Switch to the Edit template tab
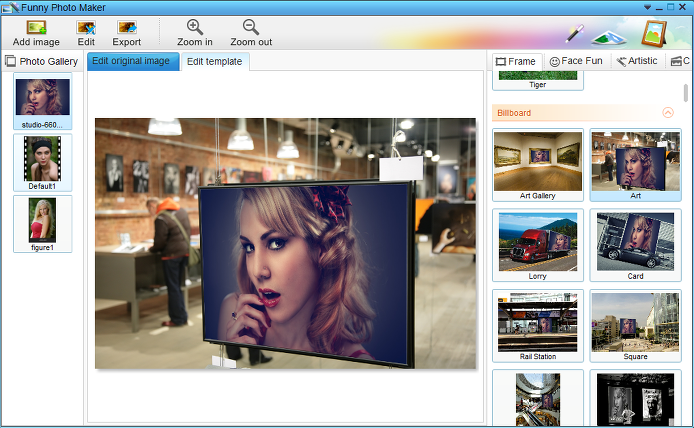Viewport: 694px width, 428px height. [215, 62]
